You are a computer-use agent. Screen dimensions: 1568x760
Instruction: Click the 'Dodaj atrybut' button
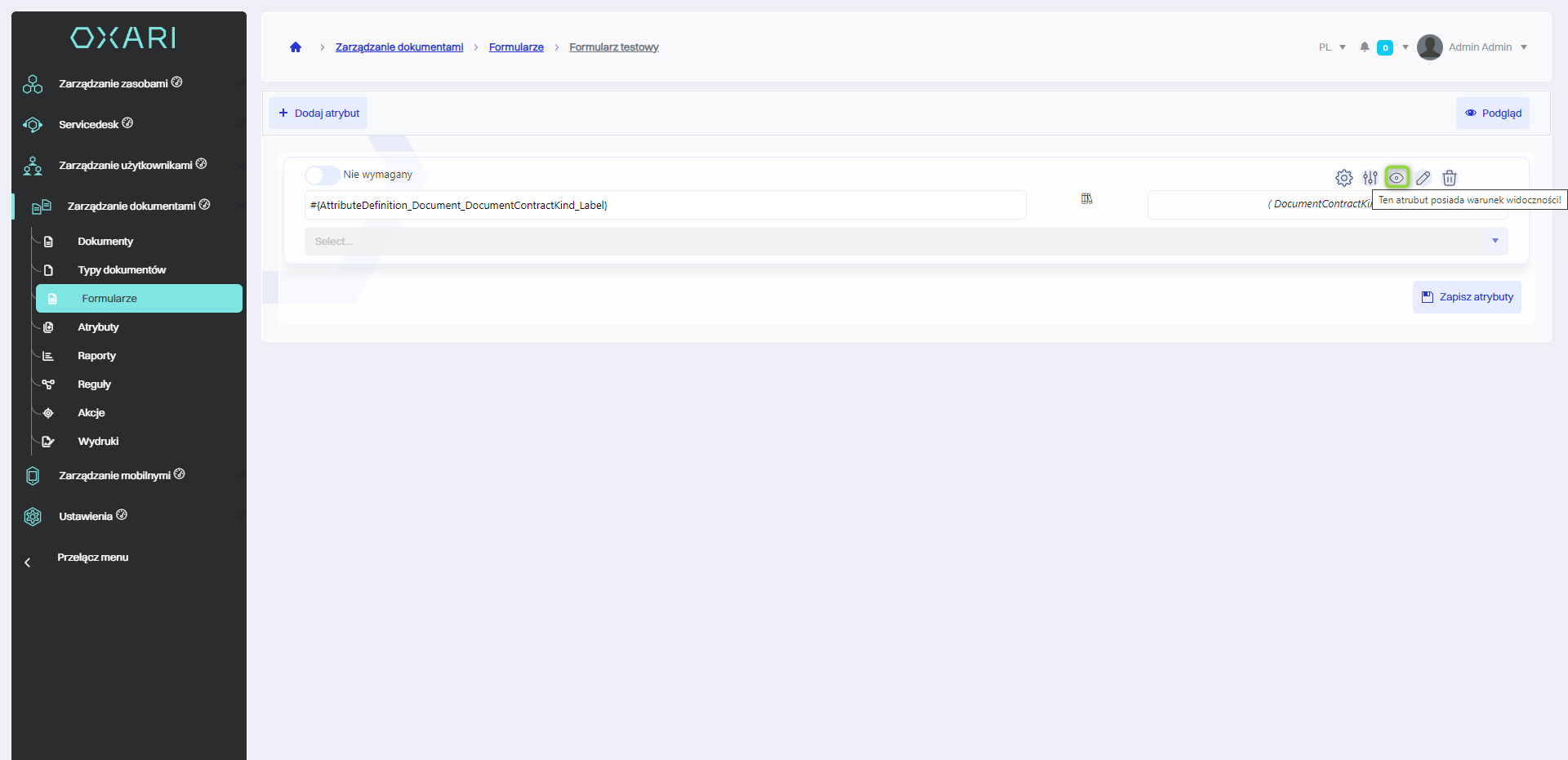[x=318, y=113]
